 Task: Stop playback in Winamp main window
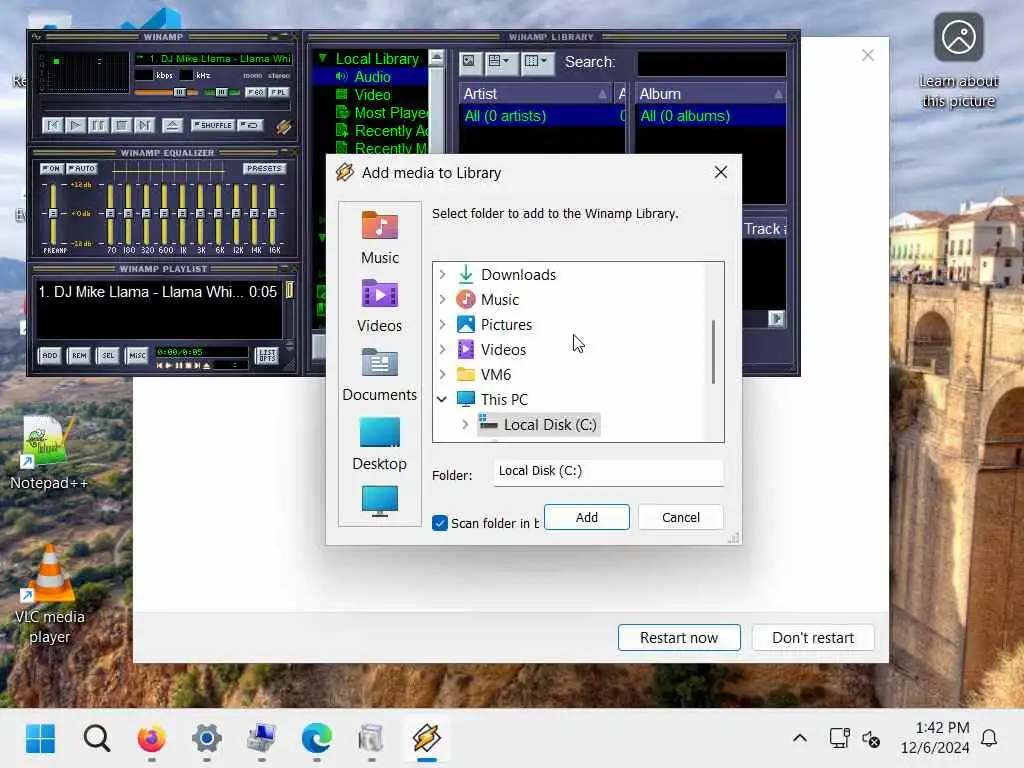[121, 125]
